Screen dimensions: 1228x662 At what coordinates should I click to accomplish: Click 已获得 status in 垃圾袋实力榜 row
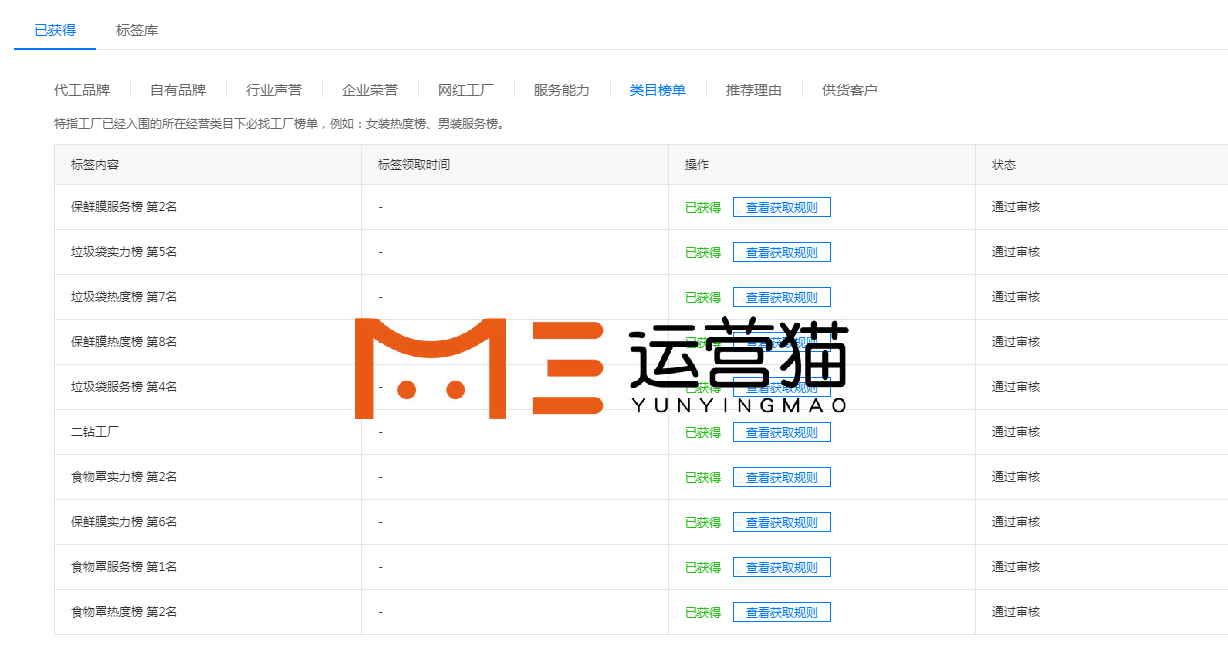pyautogui.click(x=703, y=253)
